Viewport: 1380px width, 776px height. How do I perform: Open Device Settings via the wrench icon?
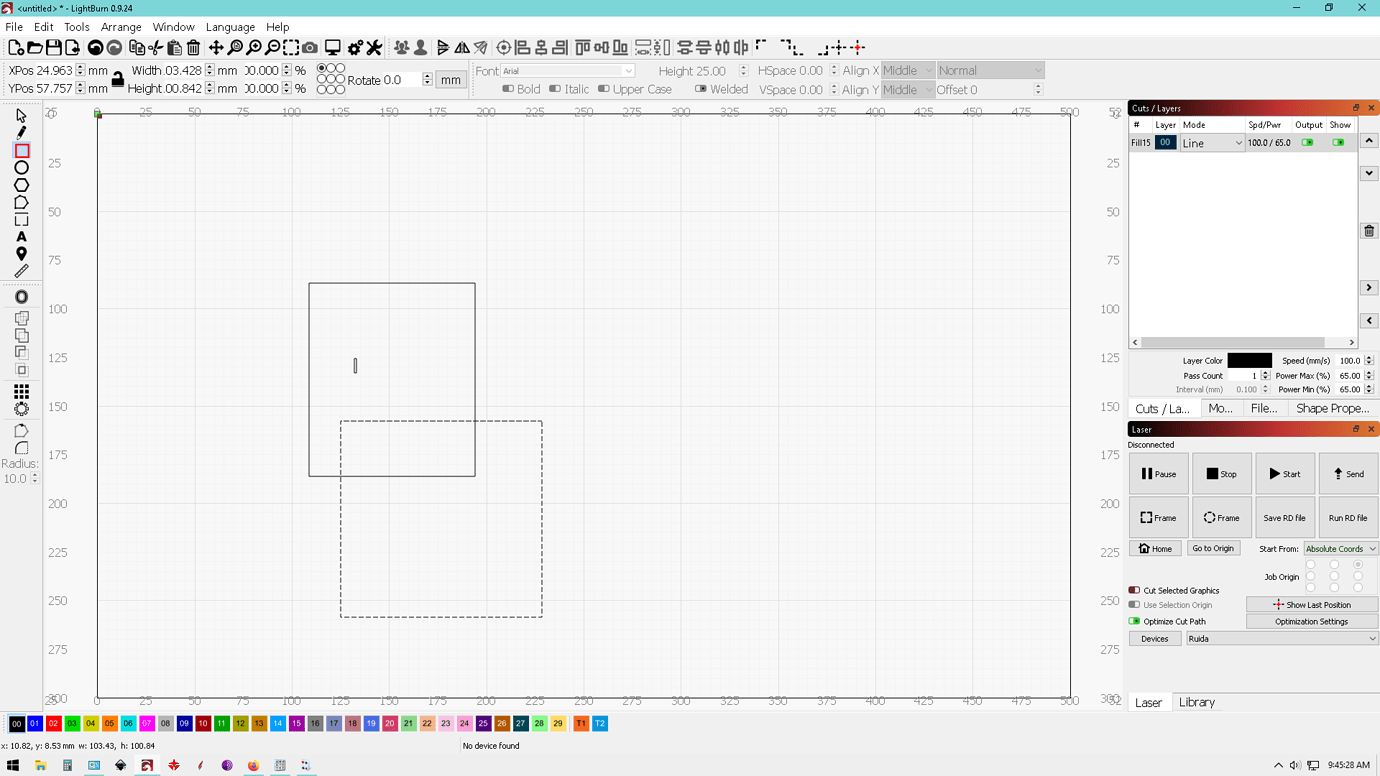click(375, 47)
